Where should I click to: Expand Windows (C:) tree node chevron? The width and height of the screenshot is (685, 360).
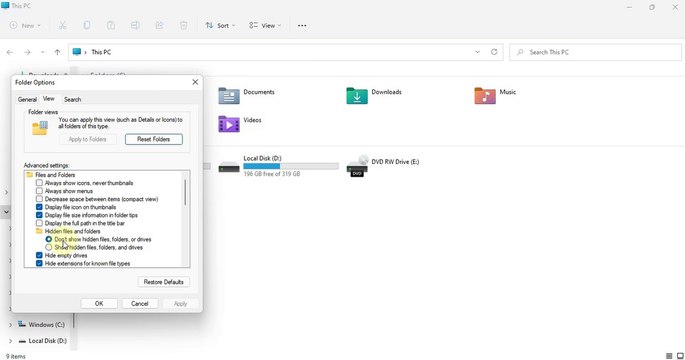pyautogui.click(x=10, y=325)
